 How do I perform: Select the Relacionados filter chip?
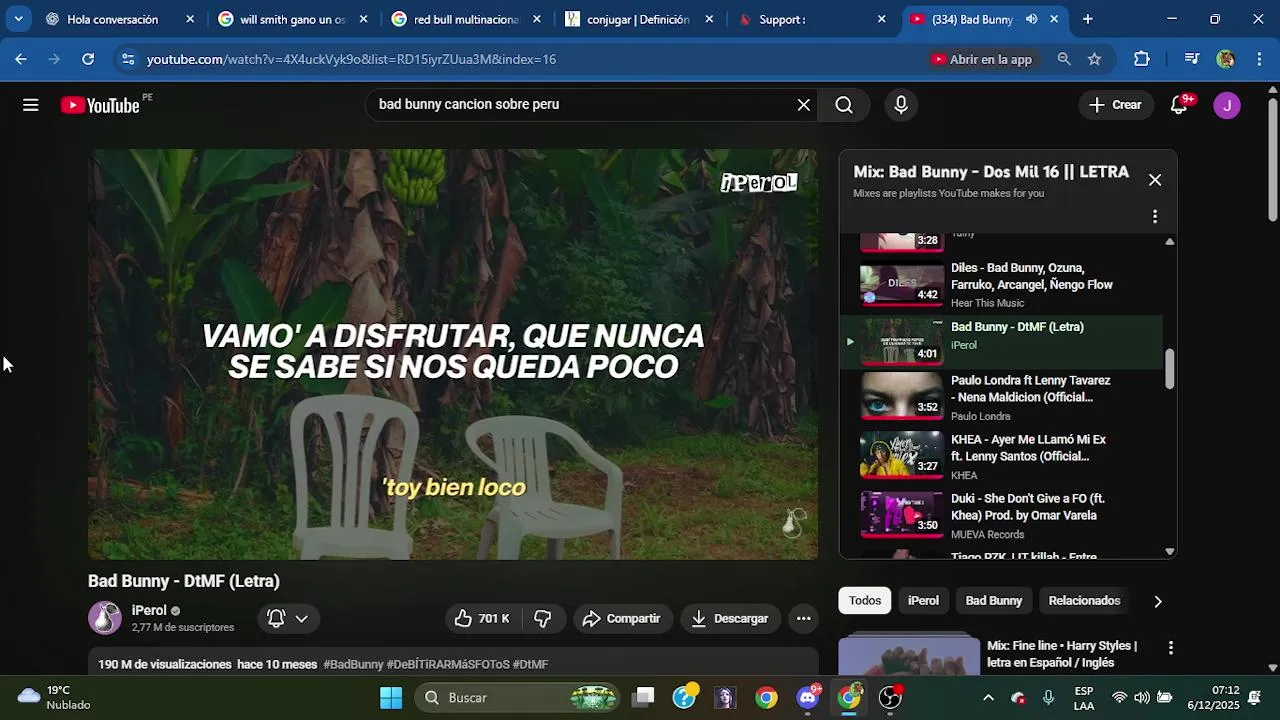tap(1084, 601)
